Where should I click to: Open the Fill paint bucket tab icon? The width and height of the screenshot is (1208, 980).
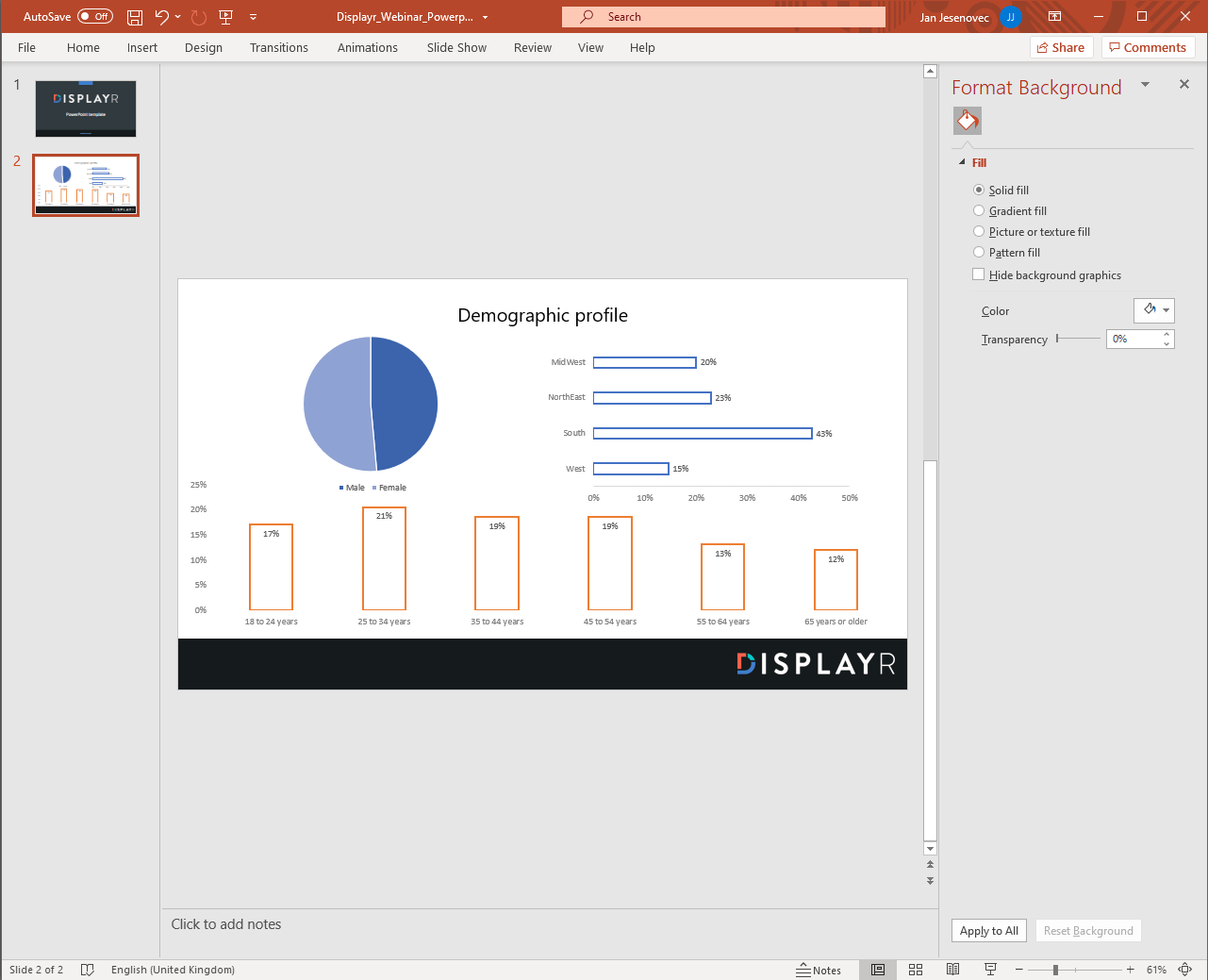coord(968,121)
